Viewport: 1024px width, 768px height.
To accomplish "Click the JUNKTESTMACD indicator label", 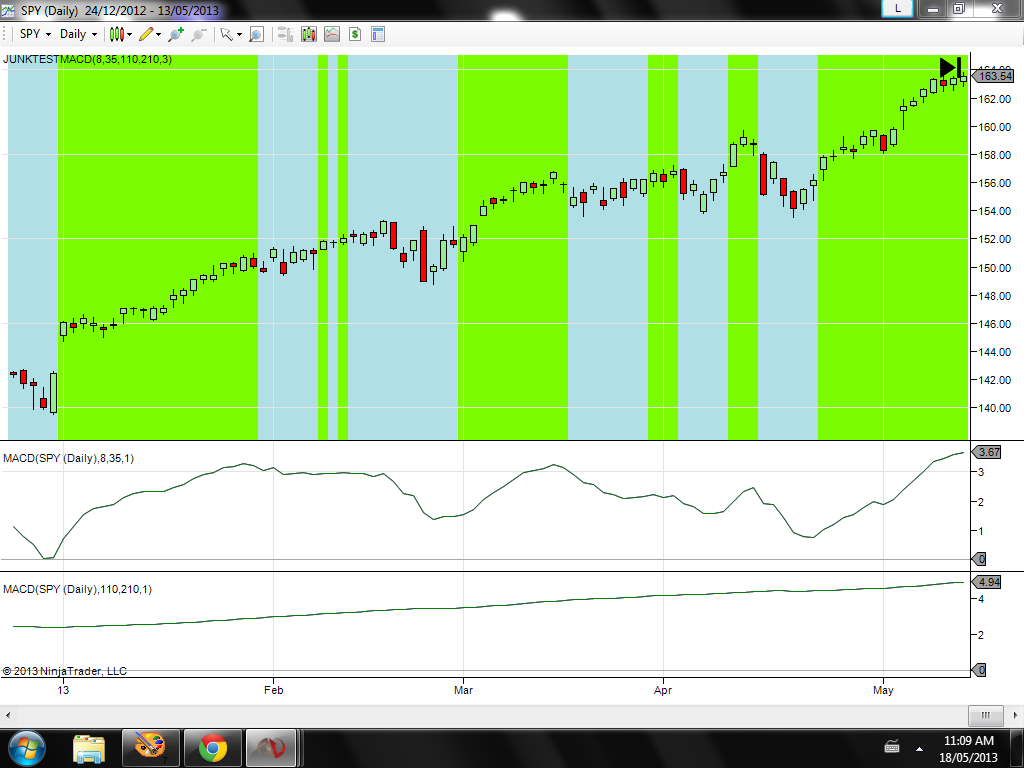I will pos(88,59).
